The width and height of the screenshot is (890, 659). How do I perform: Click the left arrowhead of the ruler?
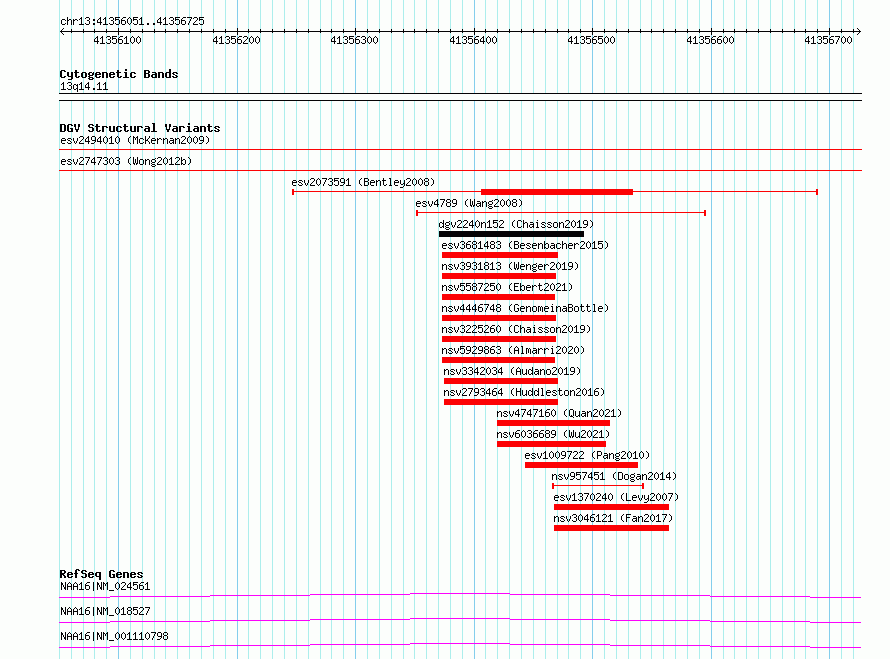coord(62,32)
